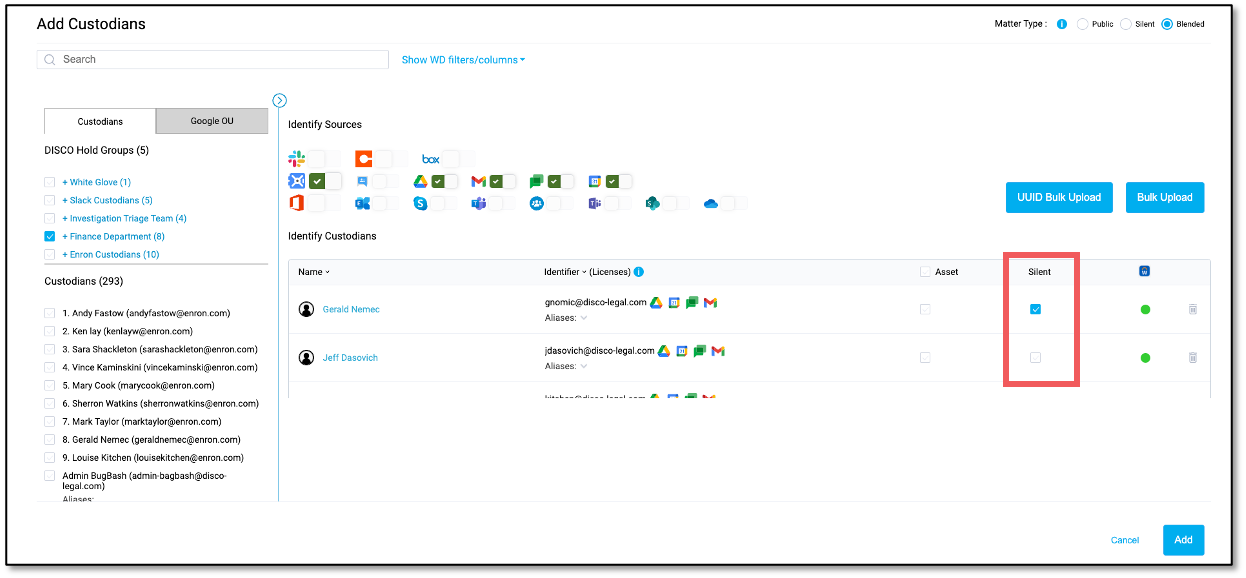1246x578 pixels.
Task: Click Gerald Nemec's avatar icon
Action: tap(307, 309)
